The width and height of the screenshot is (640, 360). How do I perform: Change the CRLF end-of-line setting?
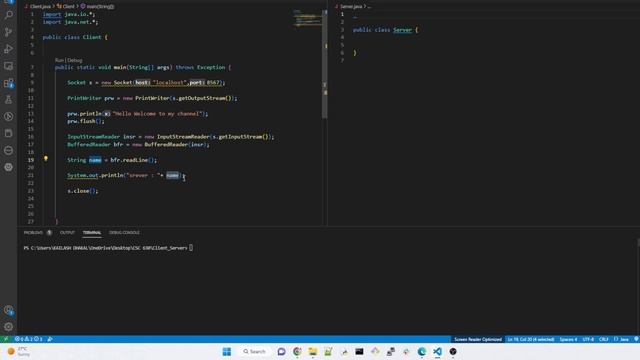604,339
